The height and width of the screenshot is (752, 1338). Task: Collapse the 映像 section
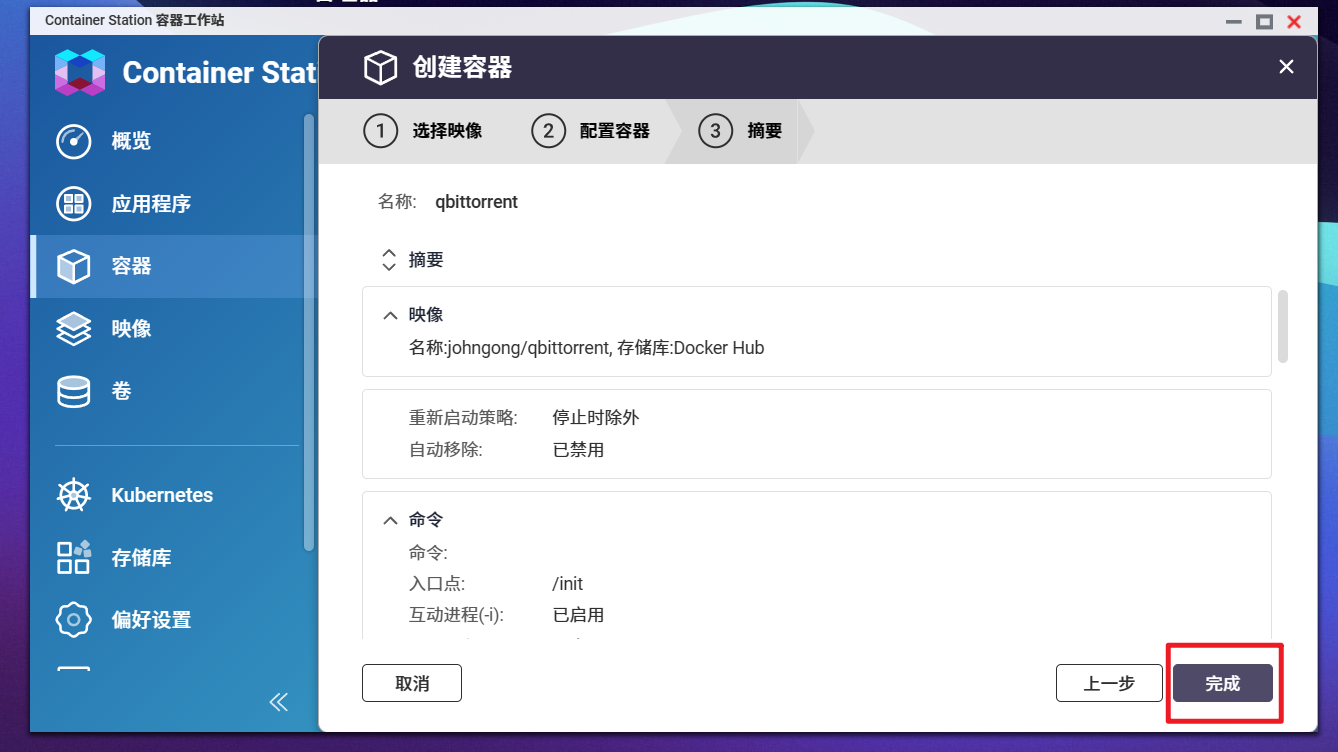point(390,315)
